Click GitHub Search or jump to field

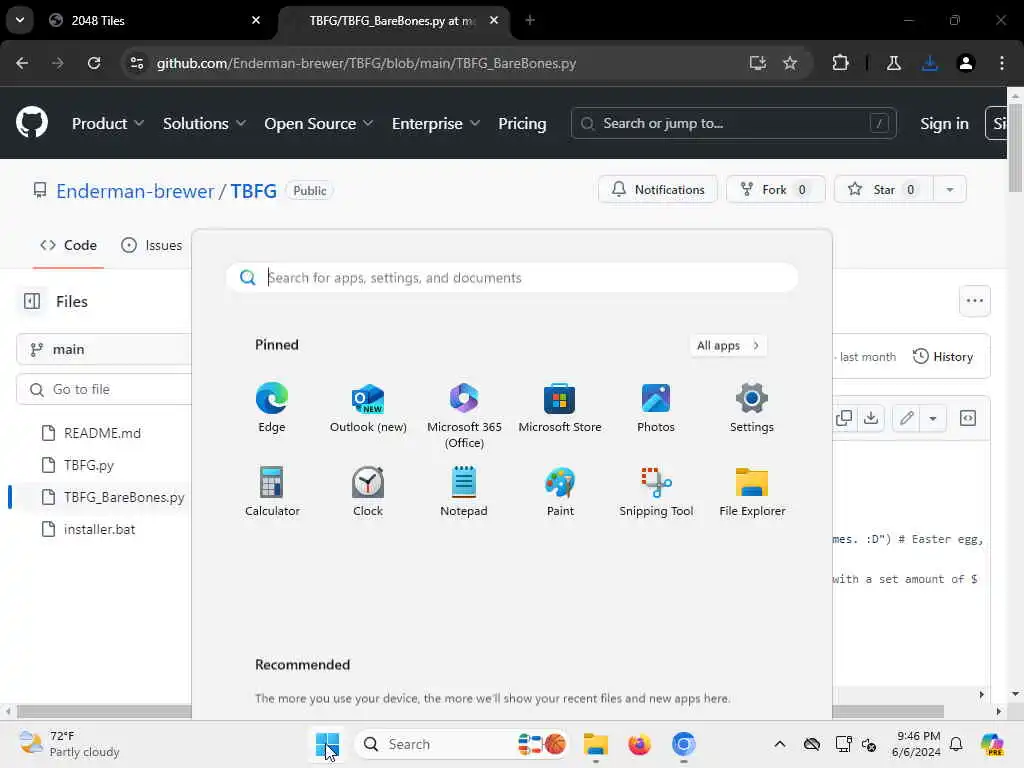[733, 123]
